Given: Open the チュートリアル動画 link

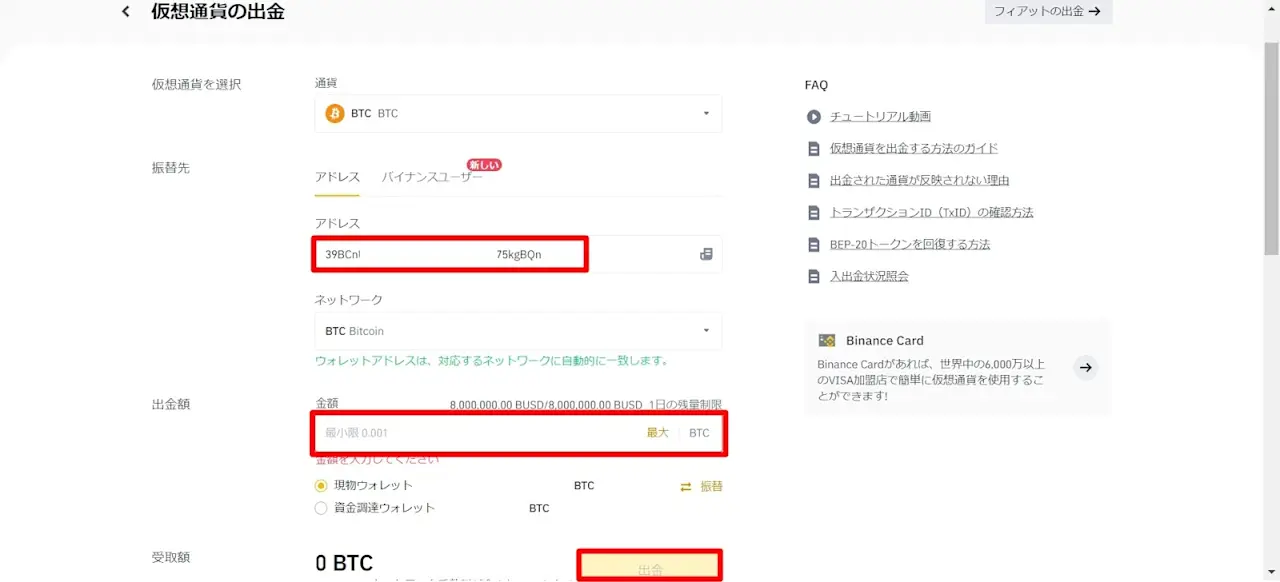Looking at the screenshot, I should click(x=880, y=117).
